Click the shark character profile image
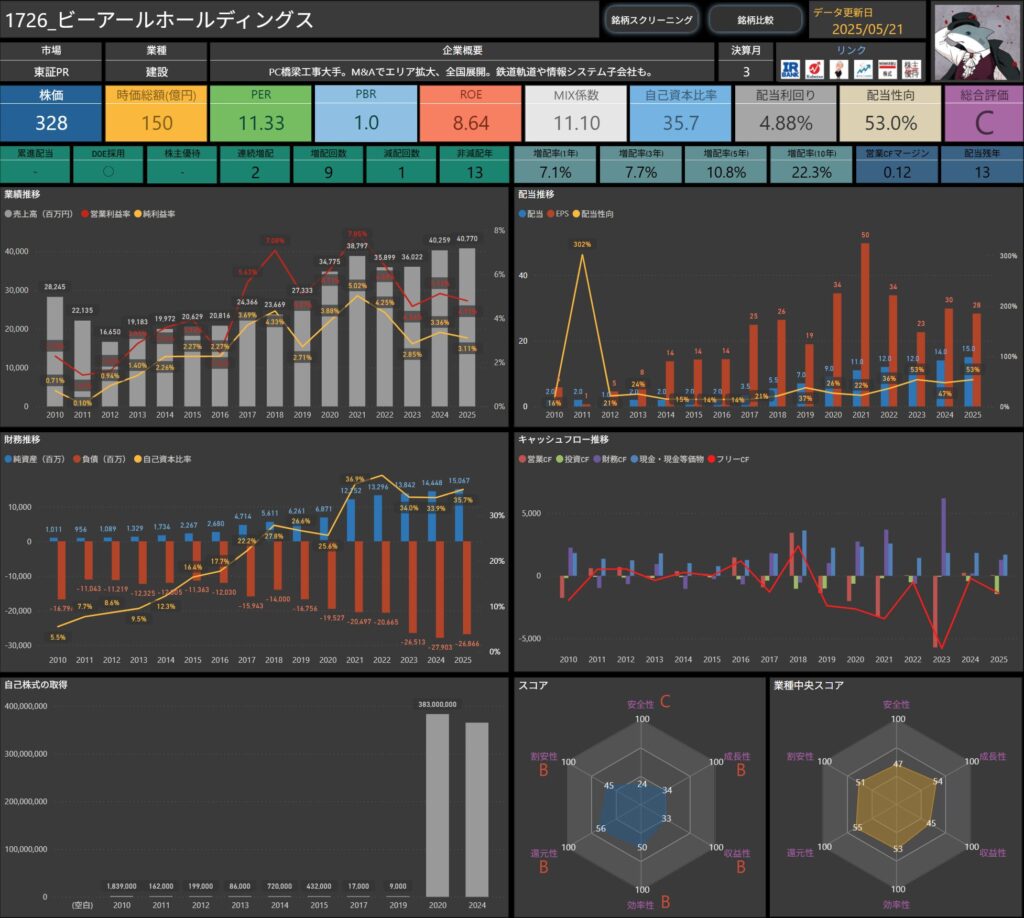 click(x=977, y=42)
